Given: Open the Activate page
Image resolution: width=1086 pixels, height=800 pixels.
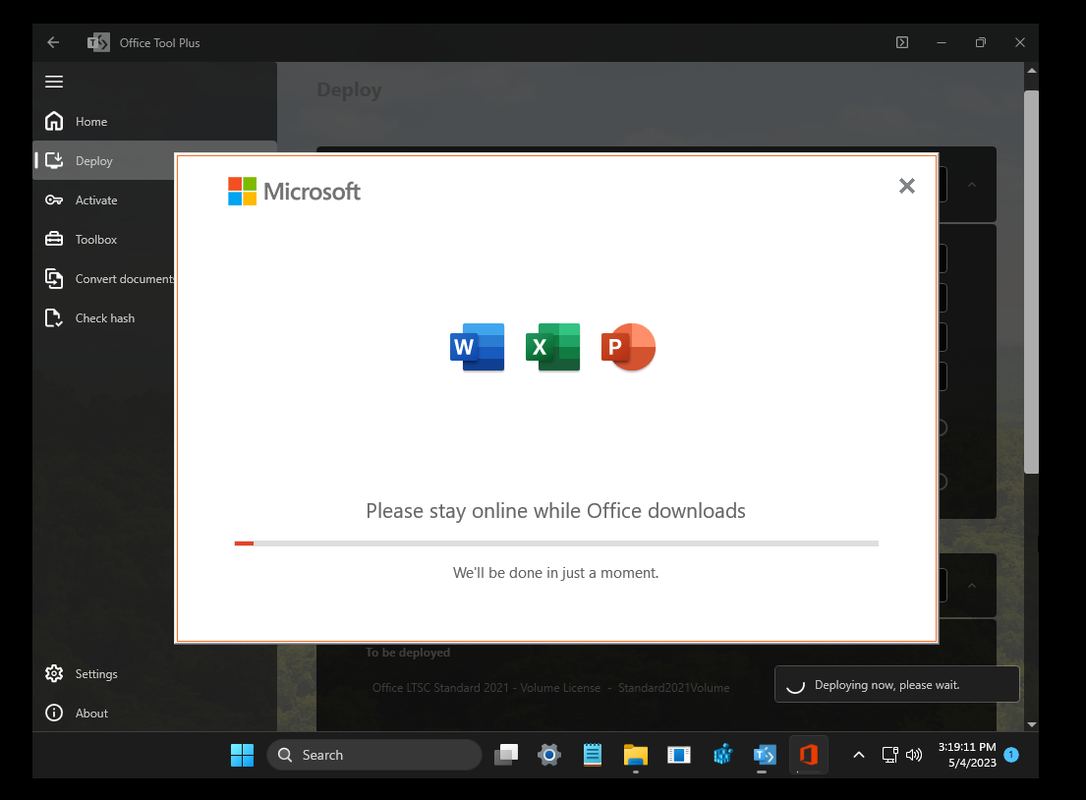Looking at the screenshot, I should tap(104, 200).
